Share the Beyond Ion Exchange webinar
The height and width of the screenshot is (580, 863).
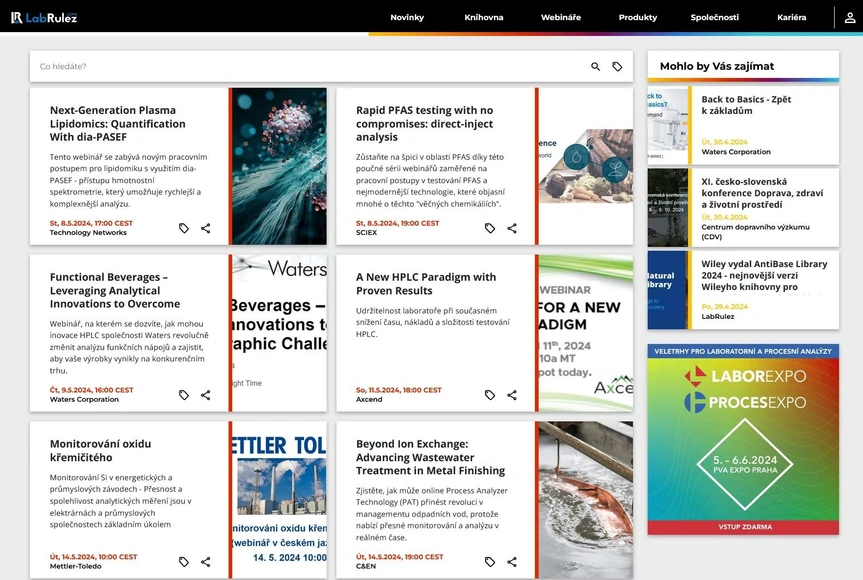click(512, 561)
